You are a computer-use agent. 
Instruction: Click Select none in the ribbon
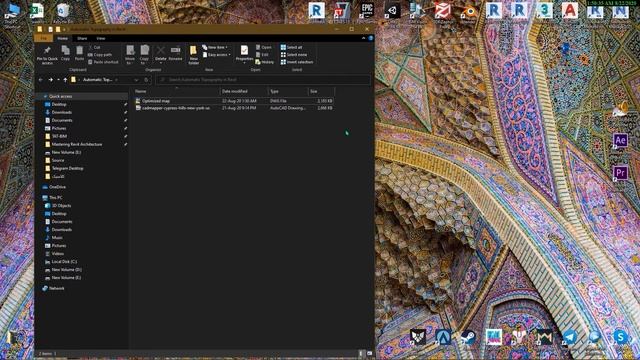coord(293,55)
